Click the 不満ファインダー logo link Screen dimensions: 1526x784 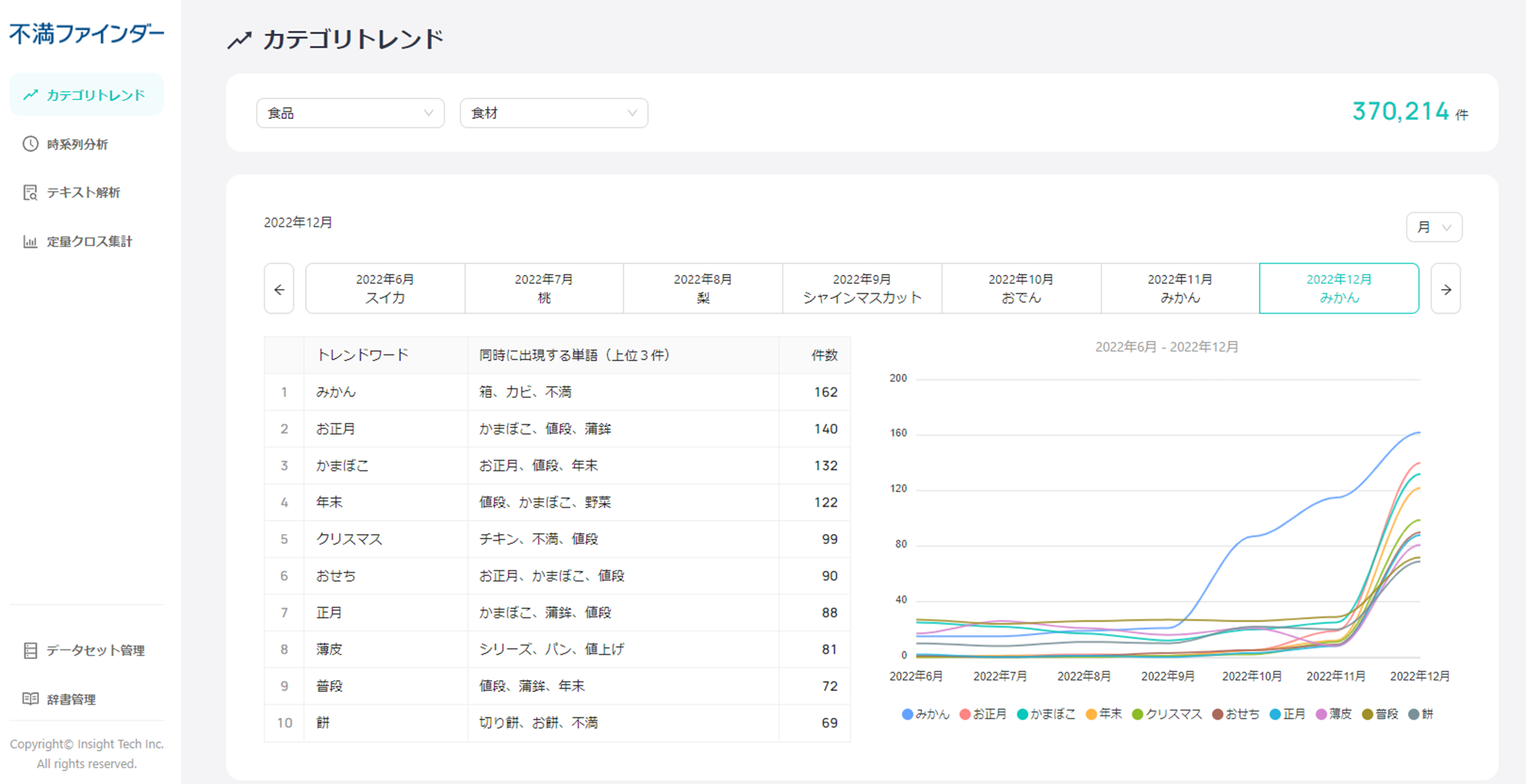pos(86,34)
